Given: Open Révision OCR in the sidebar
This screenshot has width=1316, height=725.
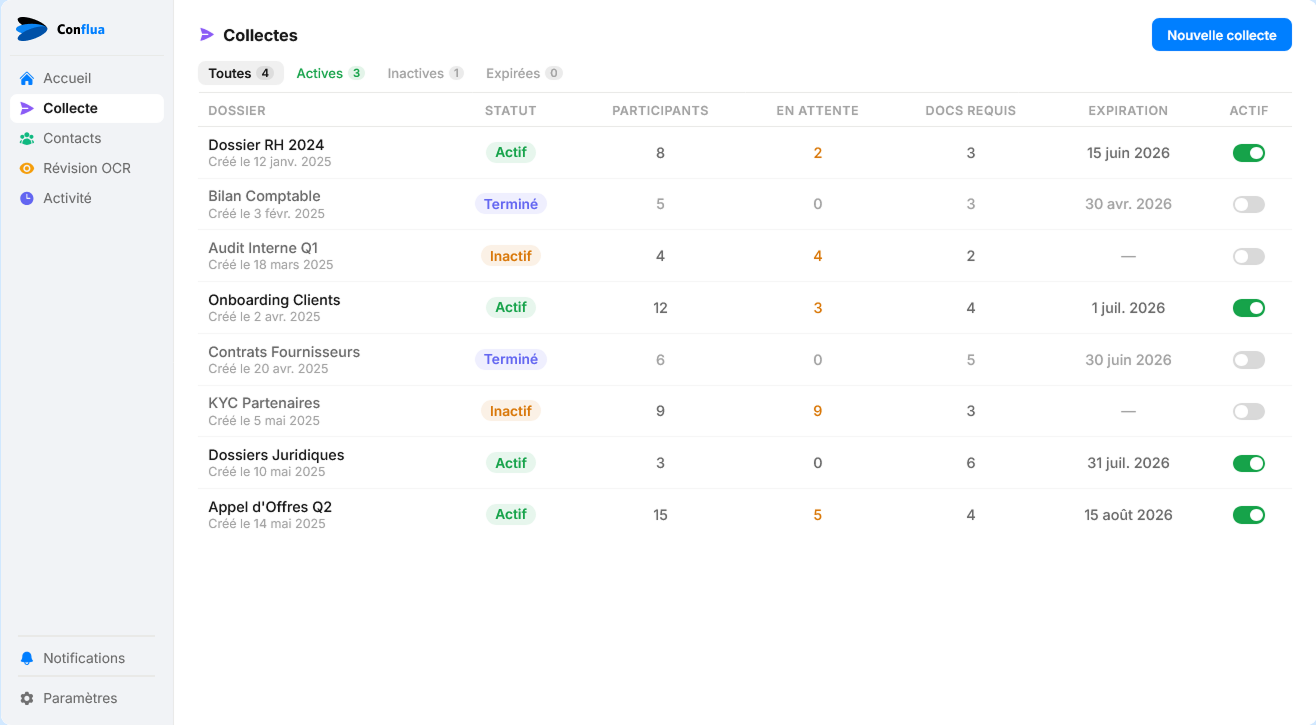Looking at the screenshot, I should coord(87,168).
